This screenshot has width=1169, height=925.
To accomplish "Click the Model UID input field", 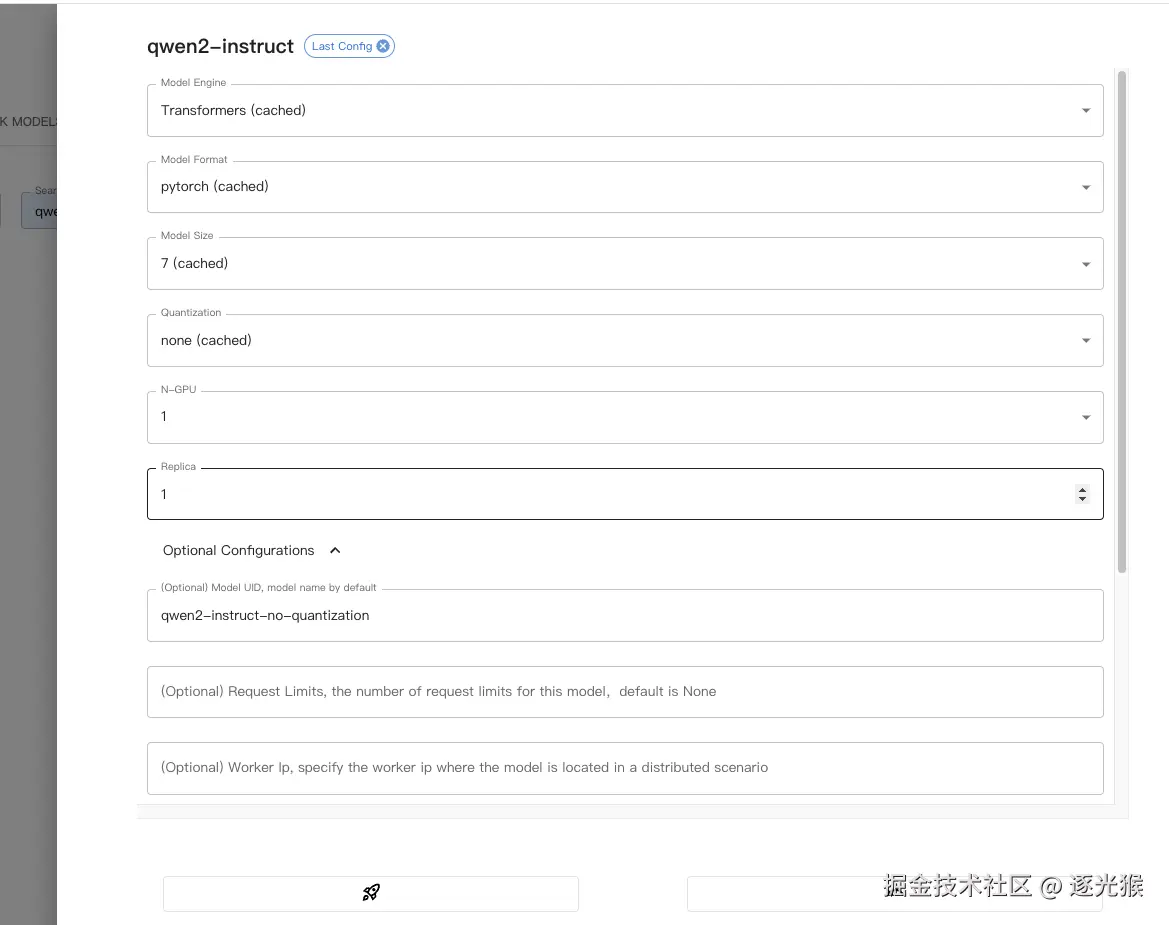I will click(x=625, y=616).
